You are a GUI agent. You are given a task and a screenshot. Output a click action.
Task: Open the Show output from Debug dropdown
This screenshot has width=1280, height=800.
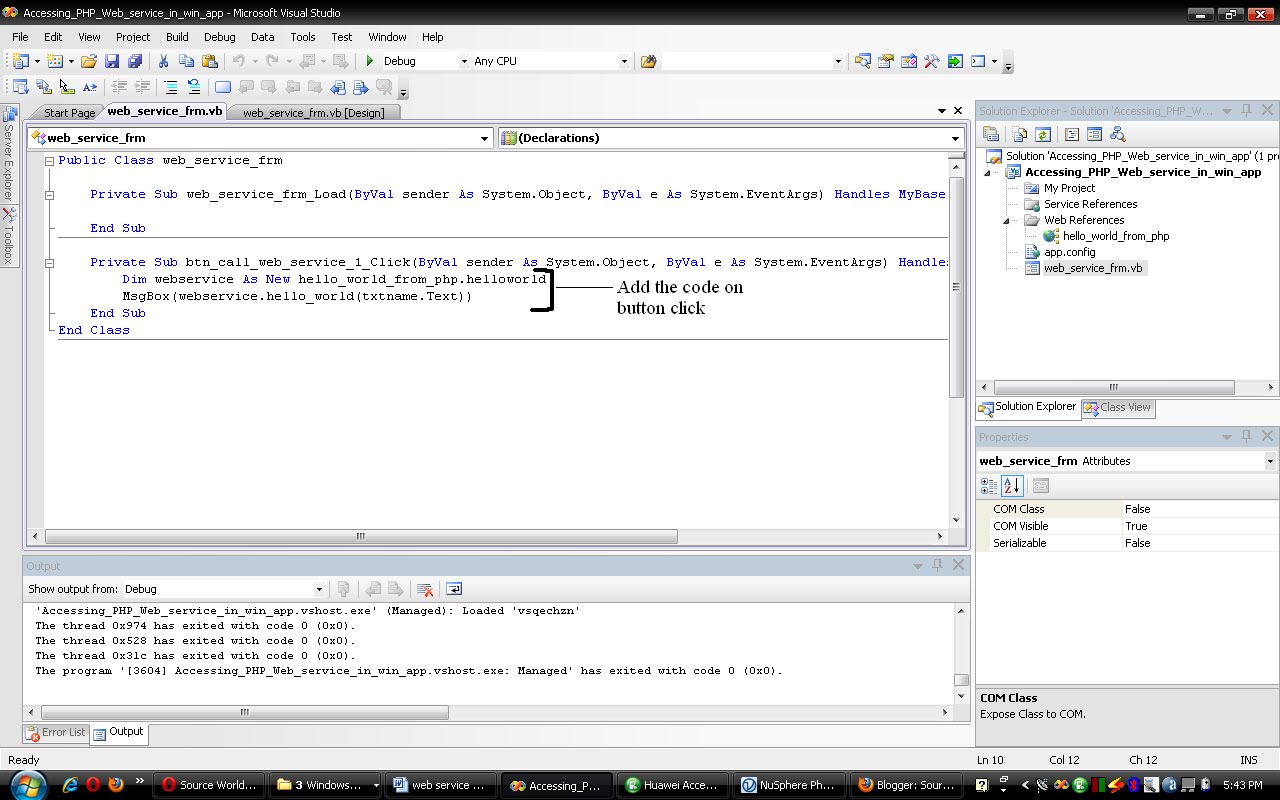[x=319, y=589]
